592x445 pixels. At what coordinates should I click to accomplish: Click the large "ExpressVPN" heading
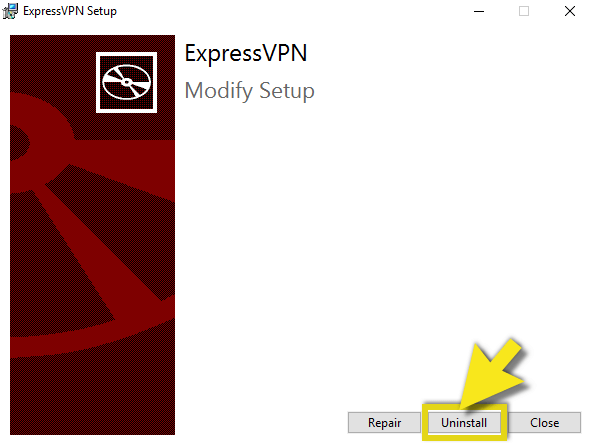(x=246, y=53)
